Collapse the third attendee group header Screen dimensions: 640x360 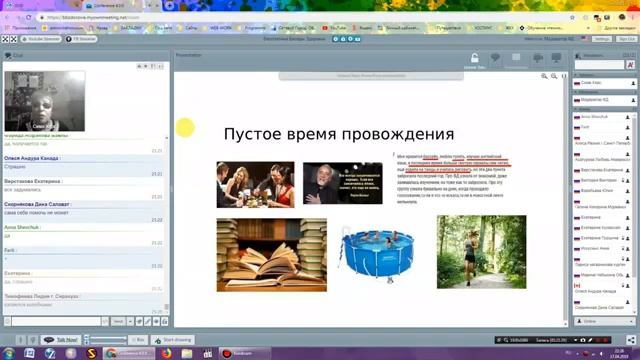click(x=604, y=109)
